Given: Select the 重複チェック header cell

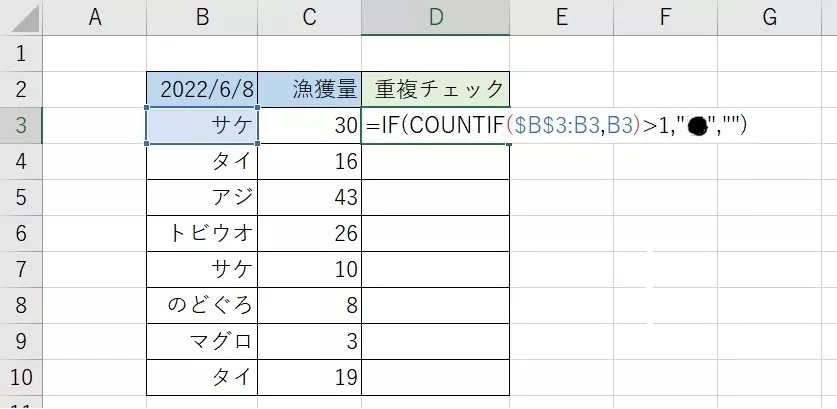Looking at the screenshot, I should [435, 89].
